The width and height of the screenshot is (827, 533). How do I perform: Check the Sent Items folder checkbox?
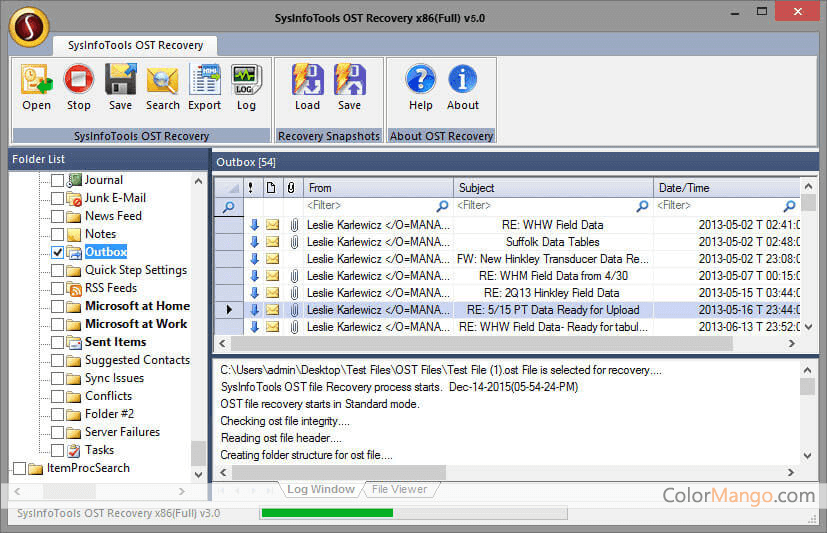pos(57,342)
